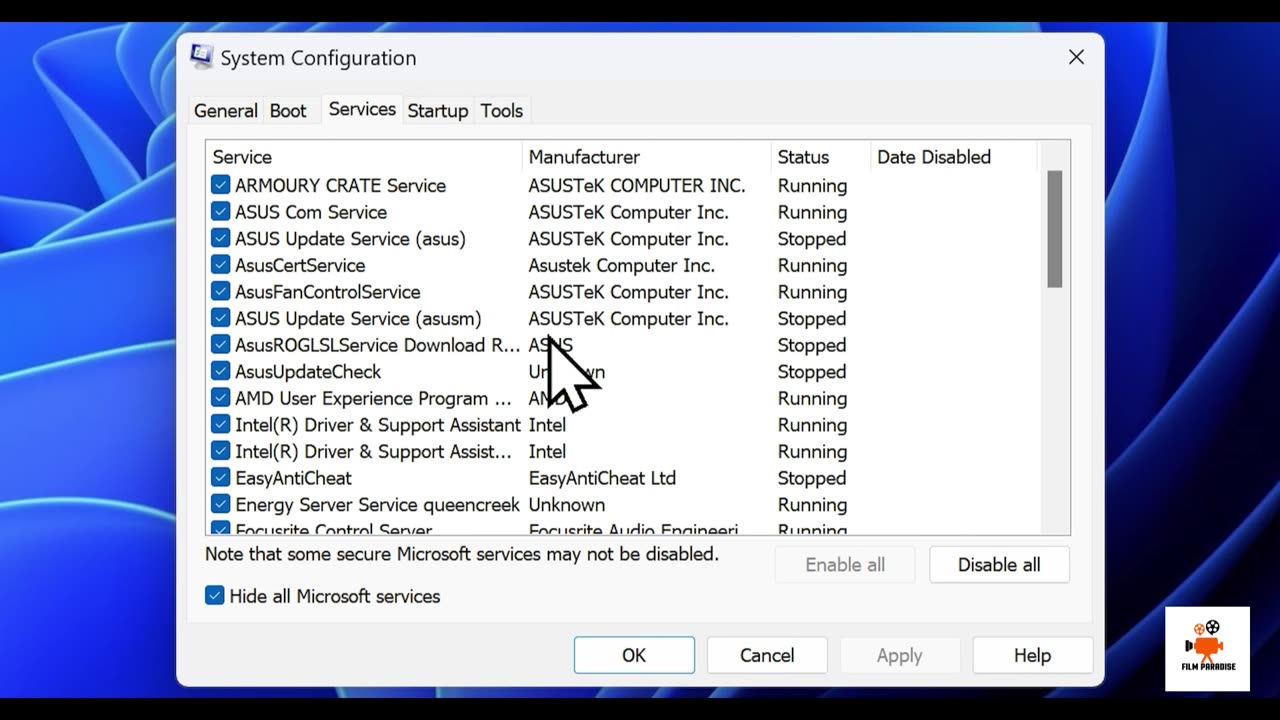Sort by the Date Disabled column header

(x=954, y=157)
